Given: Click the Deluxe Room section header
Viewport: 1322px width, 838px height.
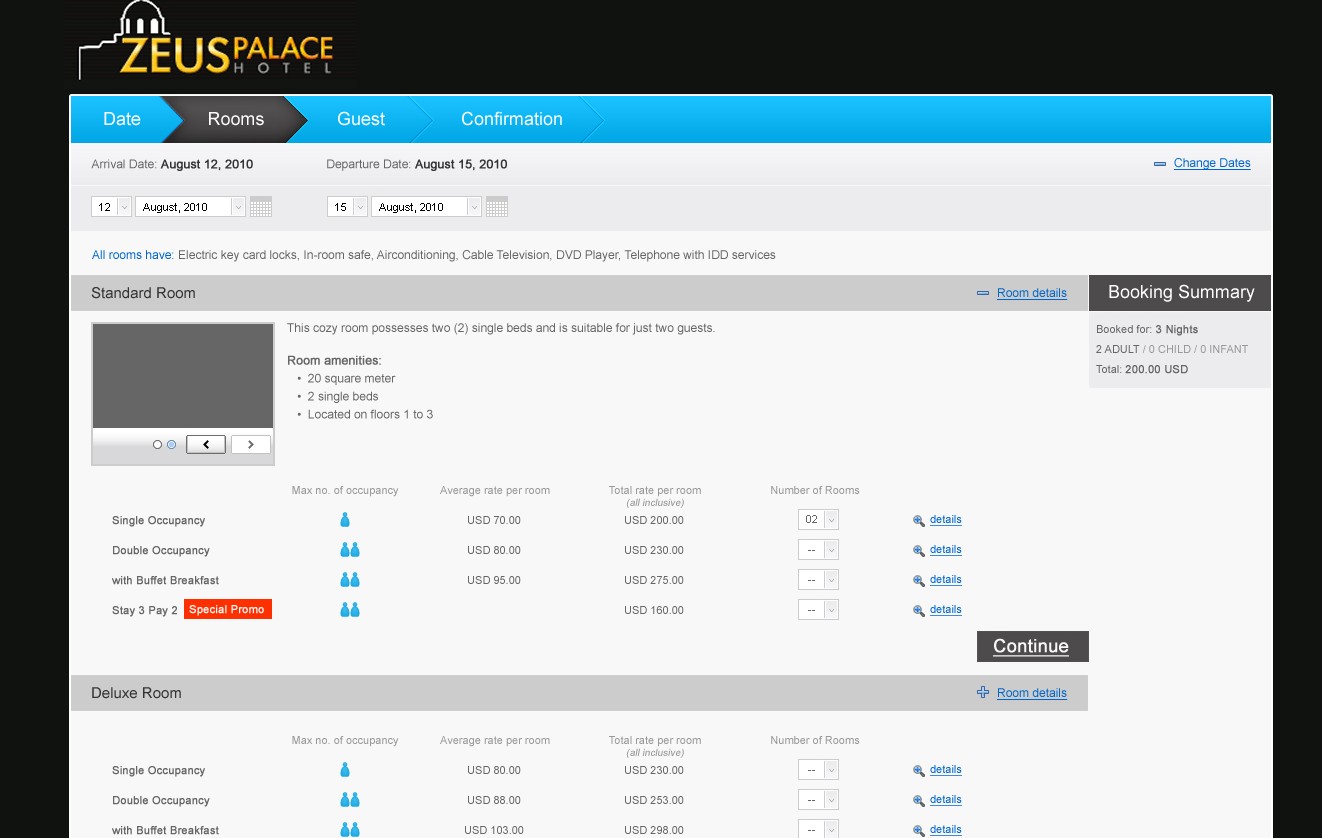Looking at the screenshot, I should point(579,693).
